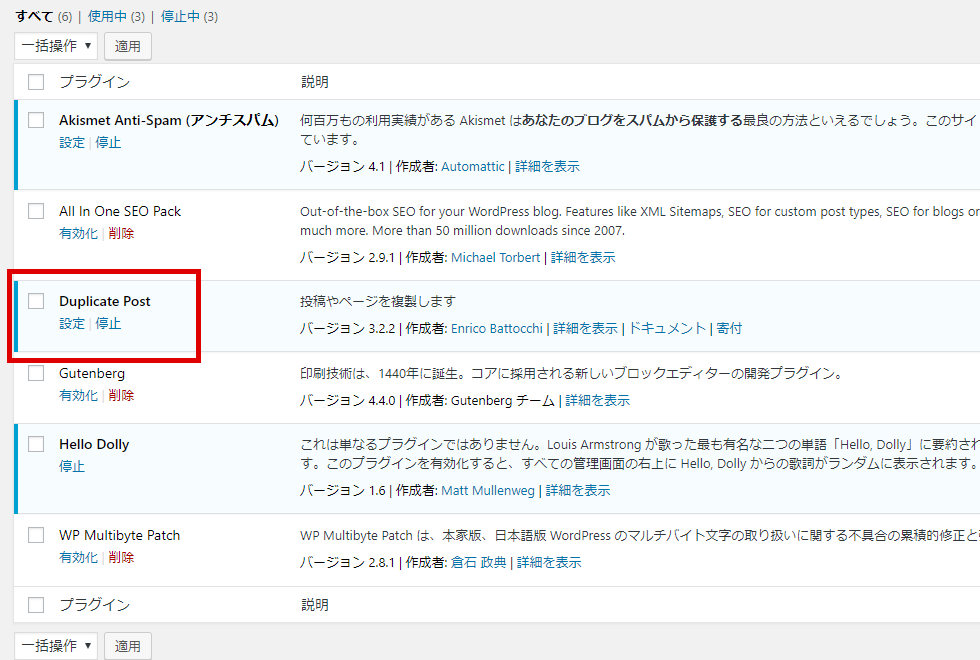This screenshot has width=980, height=660.
Task: Delete the Gutenberg plugin via 削除
Action: coord(121,395)
